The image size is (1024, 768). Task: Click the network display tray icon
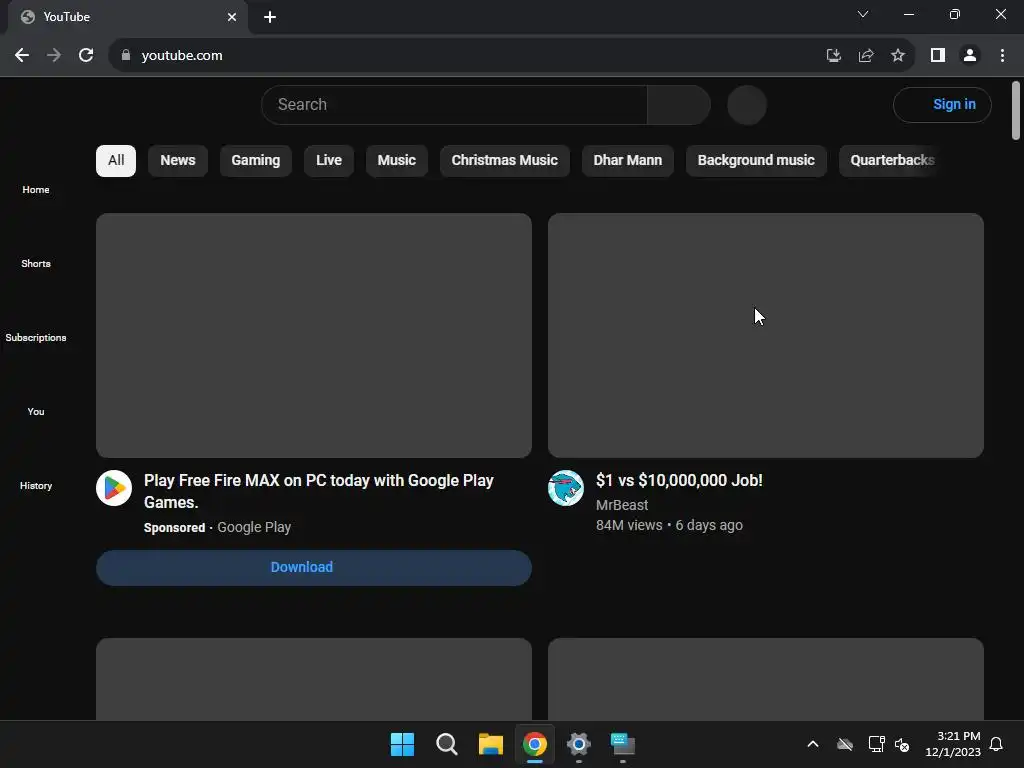click(x=876, y=744)
